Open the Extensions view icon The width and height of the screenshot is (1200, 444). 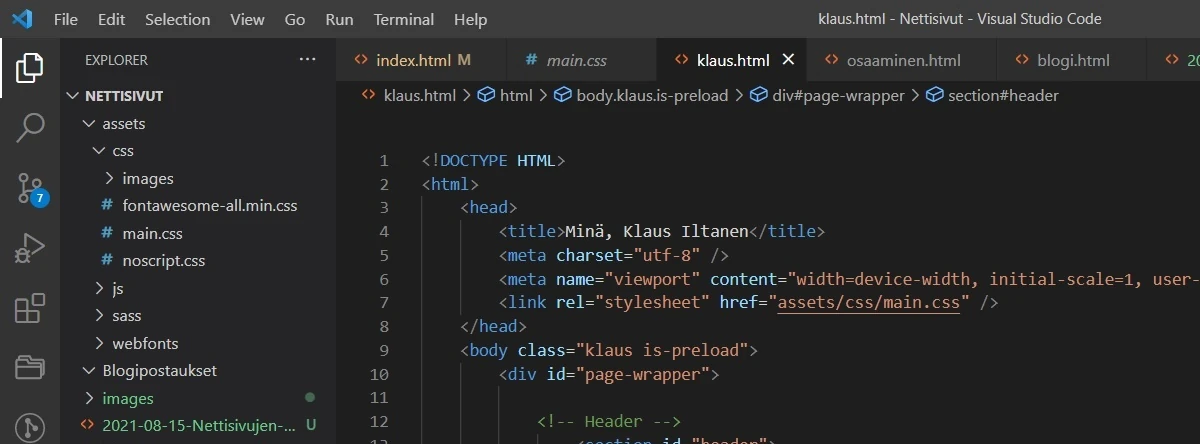(30, 308)
